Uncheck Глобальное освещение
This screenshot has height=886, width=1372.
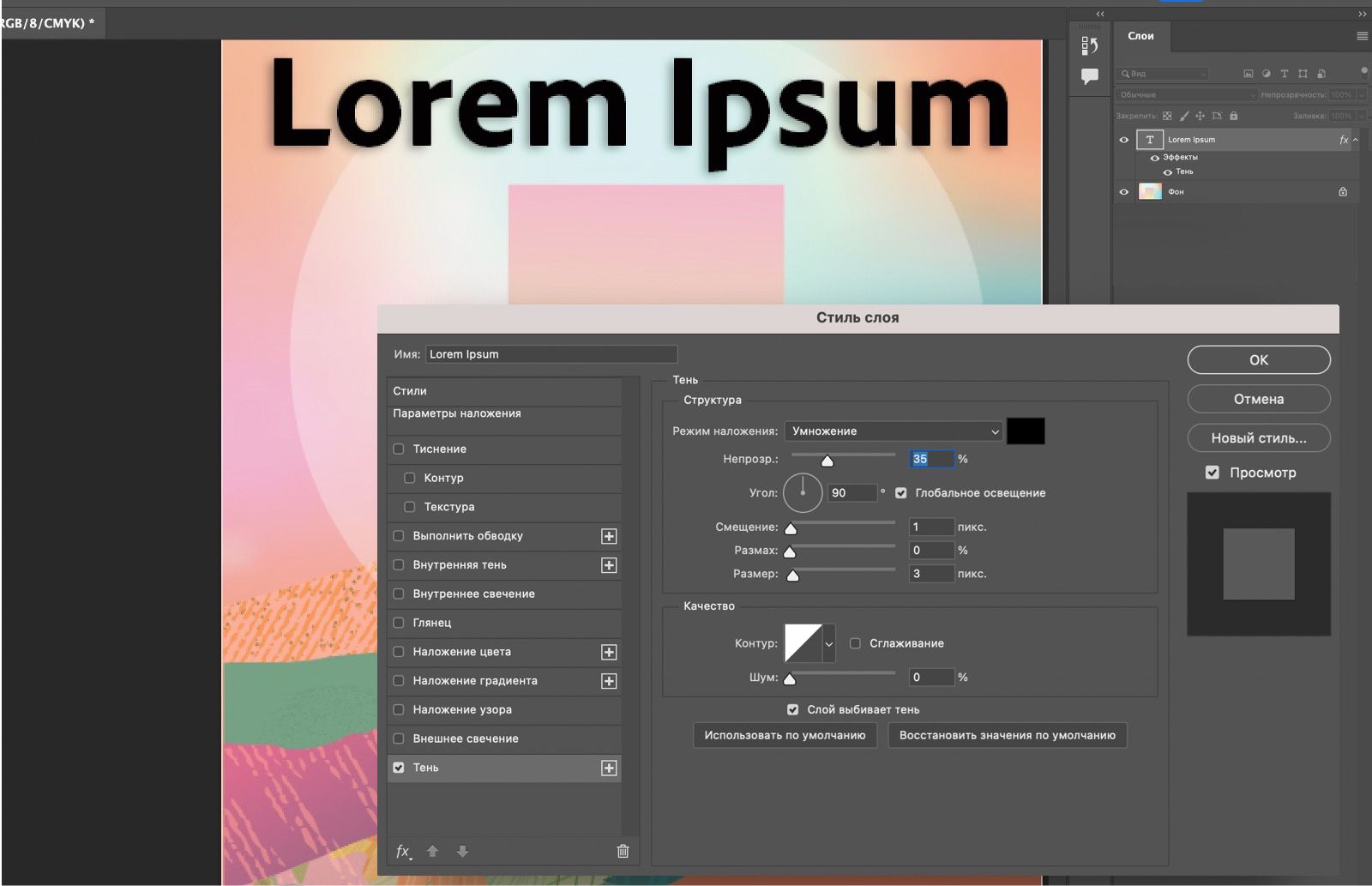coord(901,493)
